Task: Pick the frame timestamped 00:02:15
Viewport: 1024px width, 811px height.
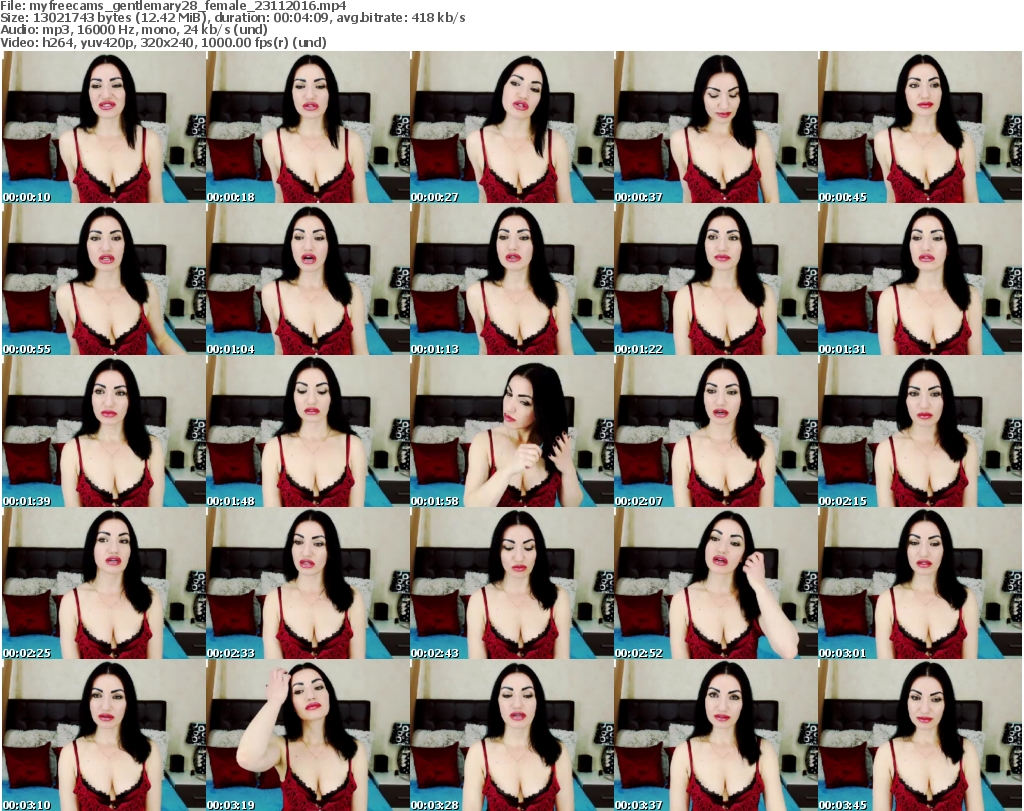Action: tap(920, 432)
